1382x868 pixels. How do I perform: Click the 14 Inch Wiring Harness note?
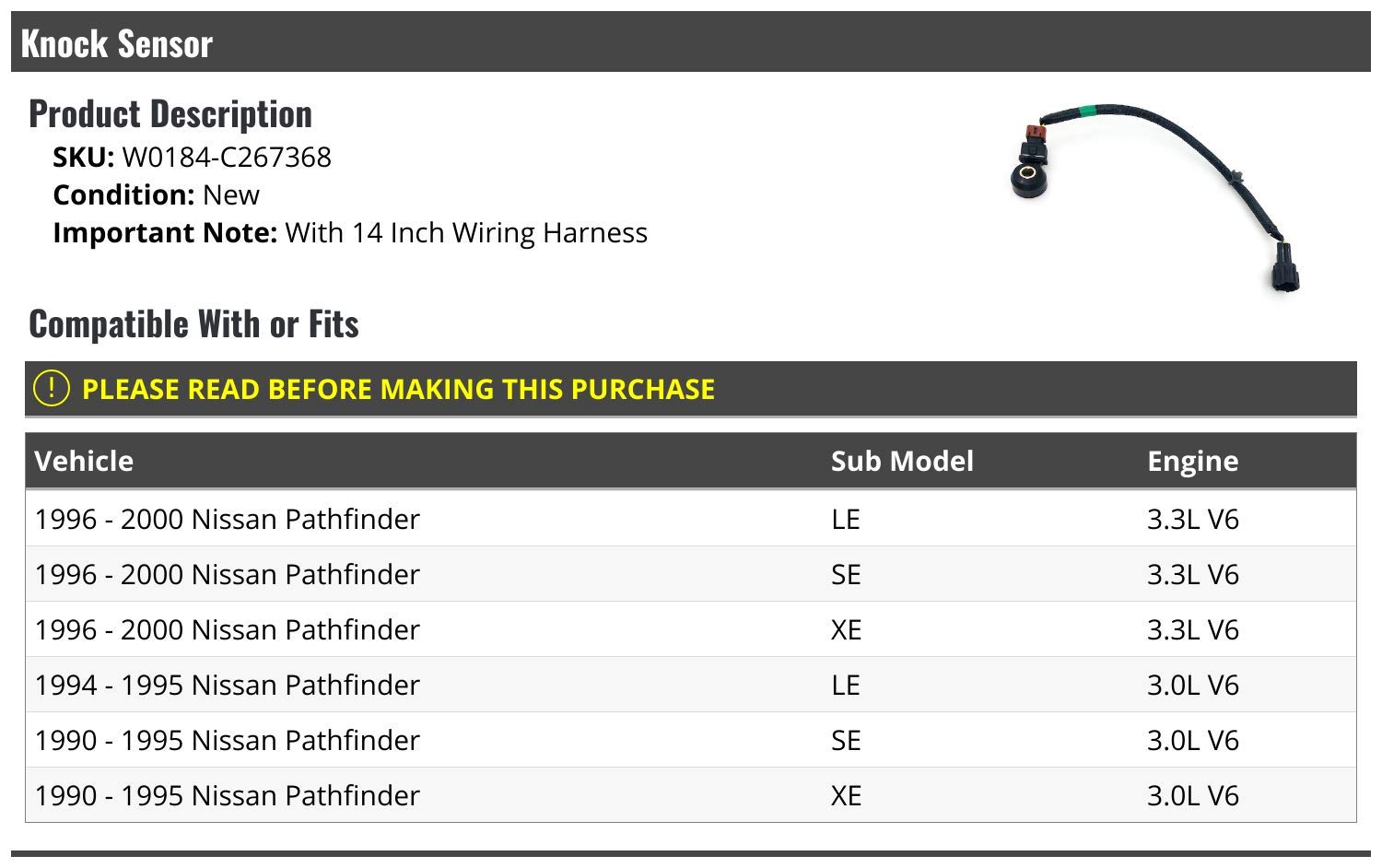coord(466,233)
